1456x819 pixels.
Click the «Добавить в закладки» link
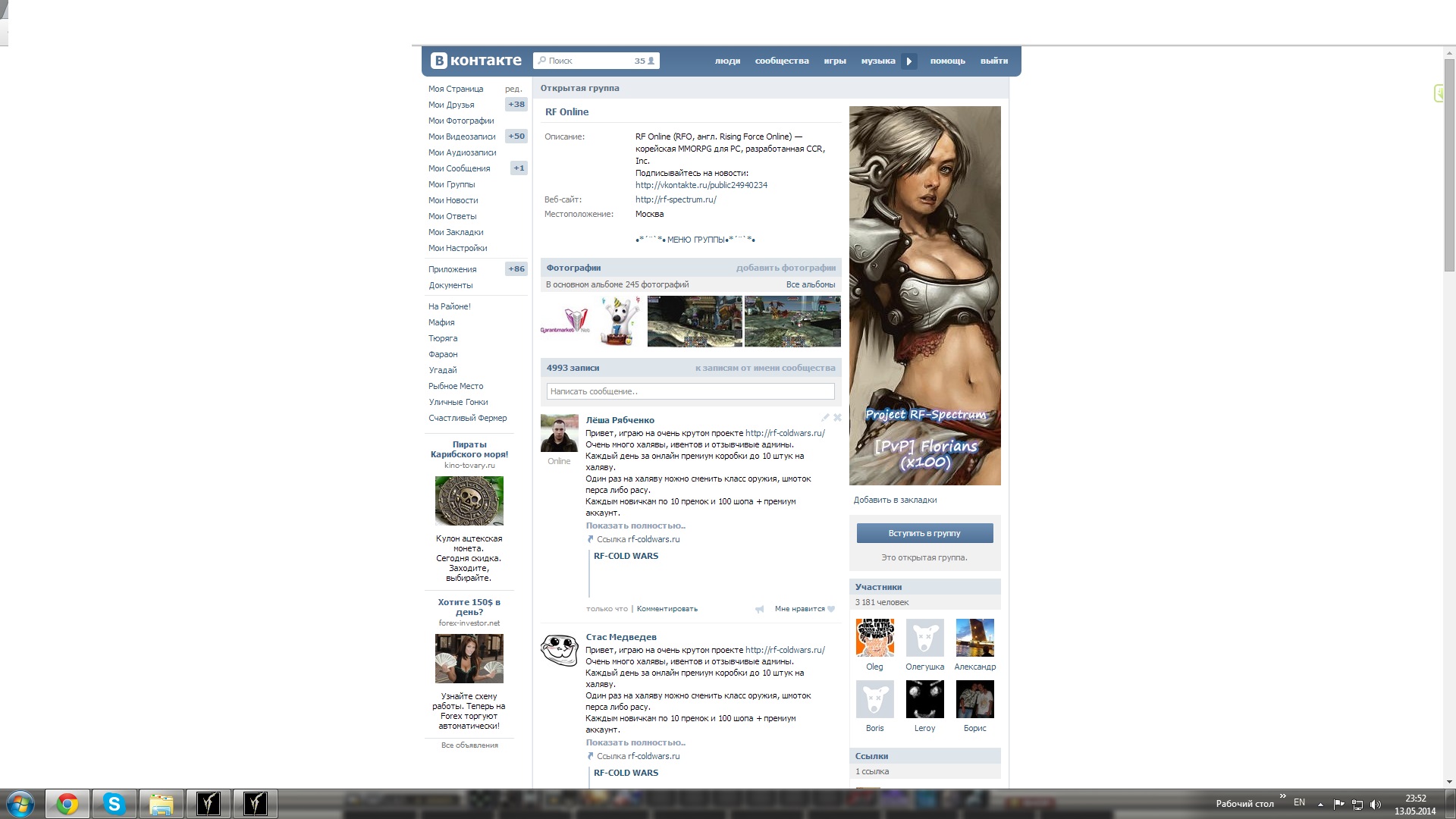(x=895, y=500)
